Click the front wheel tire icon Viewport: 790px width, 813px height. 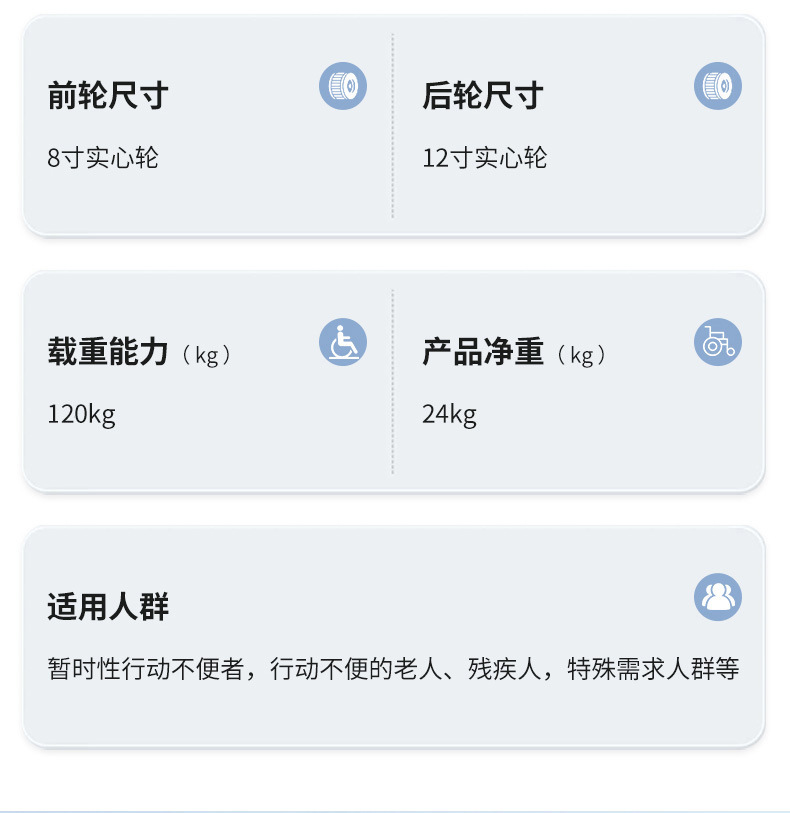click(x=343, y=86)
